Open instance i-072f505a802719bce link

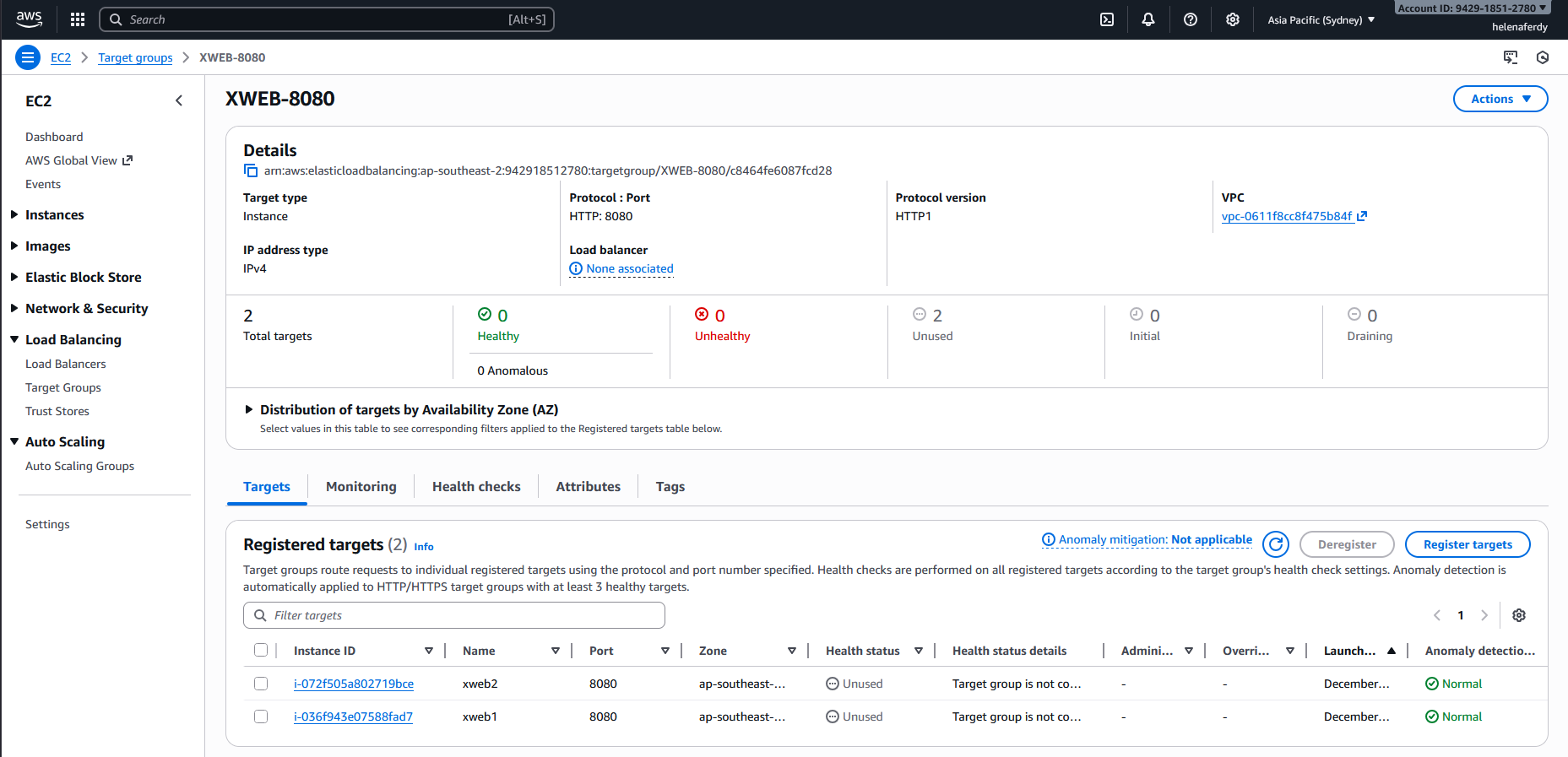[353, 684]
